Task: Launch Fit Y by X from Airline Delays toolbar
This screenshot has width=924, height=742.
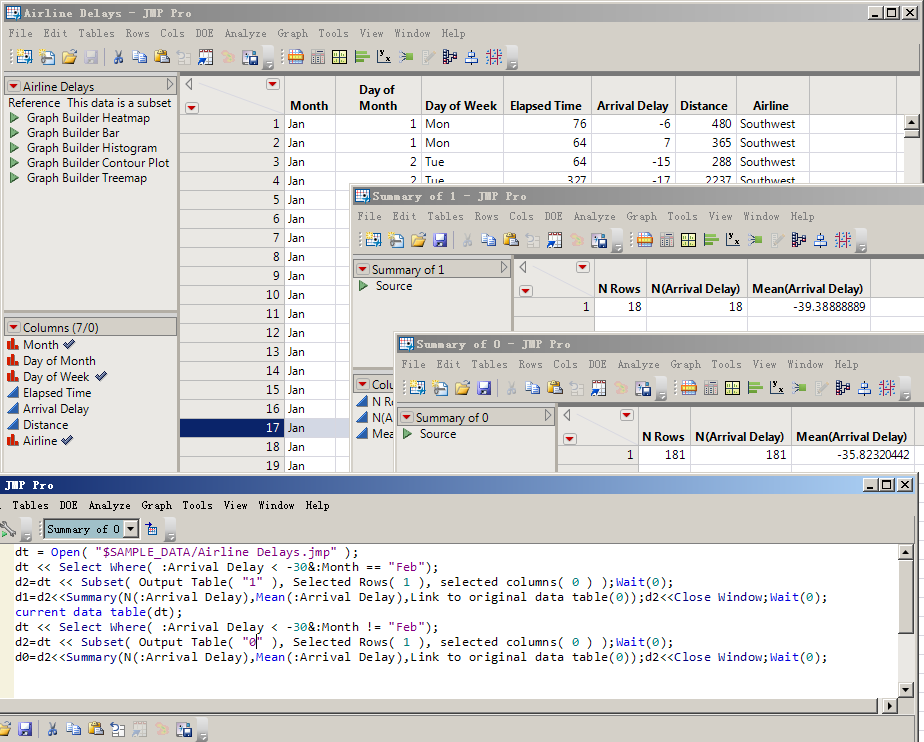Action: tap(384, 58)
